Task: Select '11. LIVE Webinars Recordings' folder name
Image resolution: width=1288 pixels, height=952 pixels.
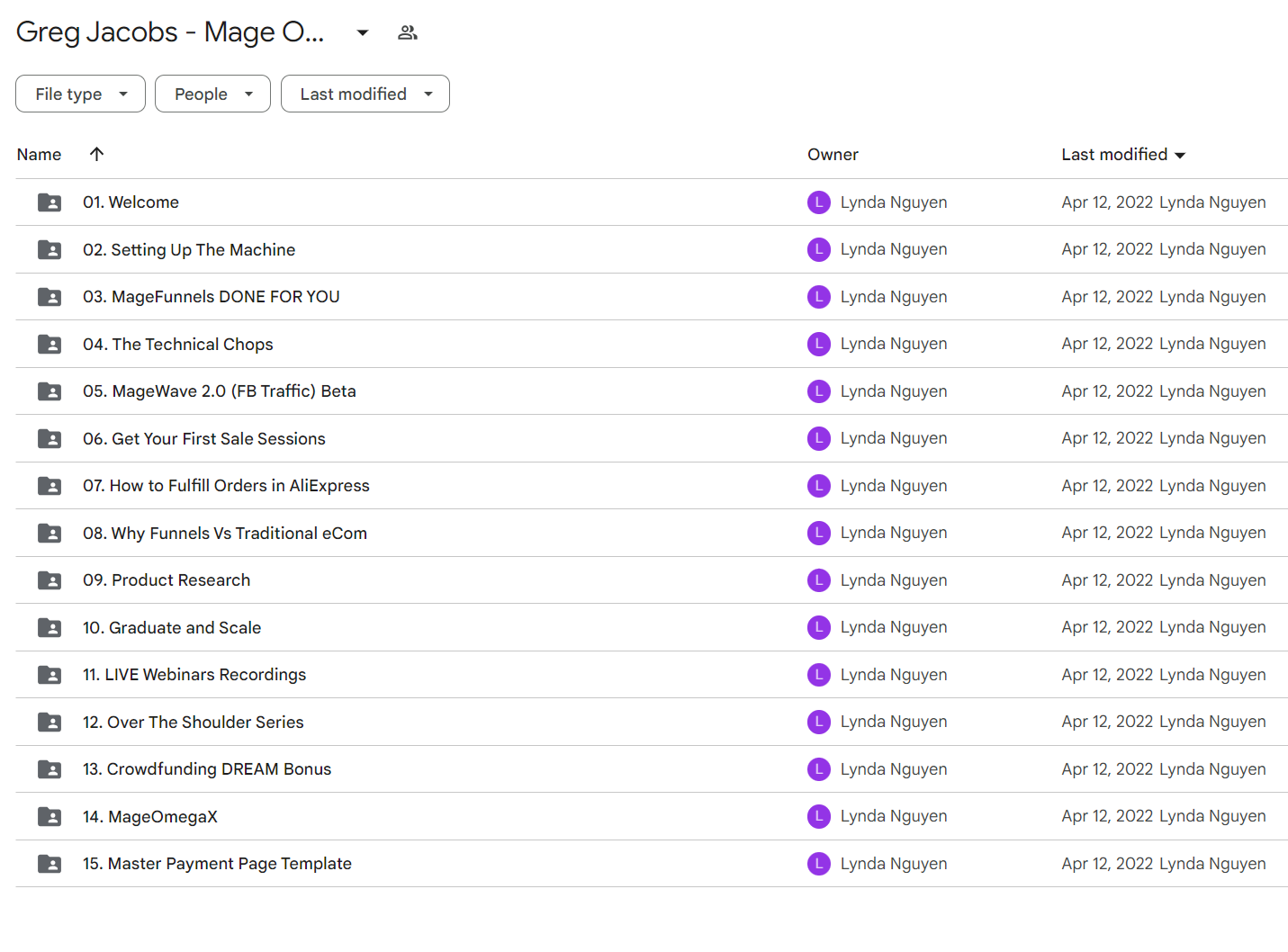Action: click(x=194, y=675)
